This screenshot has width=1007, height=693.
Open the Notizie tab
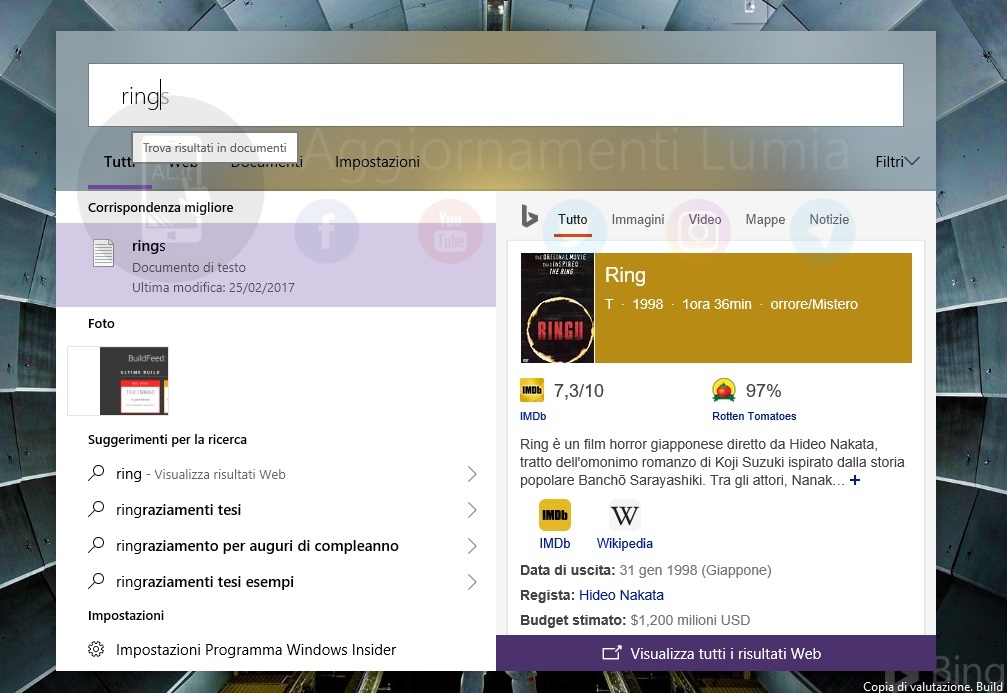829,219
